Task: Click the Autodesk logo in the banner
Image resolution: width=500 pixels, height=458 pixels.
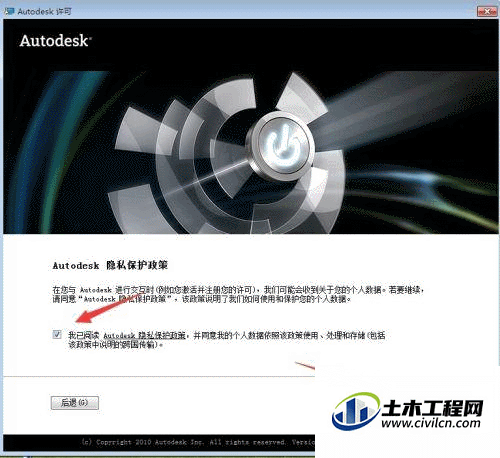Action: point(55,41)
